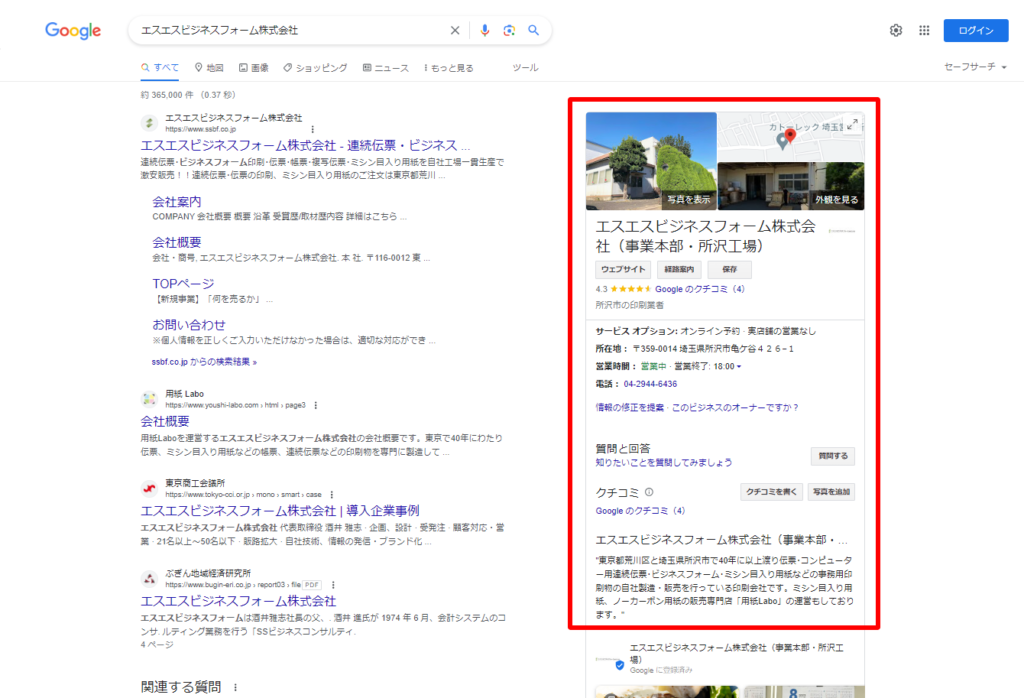Click the Google logo
1024x698 pixels.
(72, 30)
